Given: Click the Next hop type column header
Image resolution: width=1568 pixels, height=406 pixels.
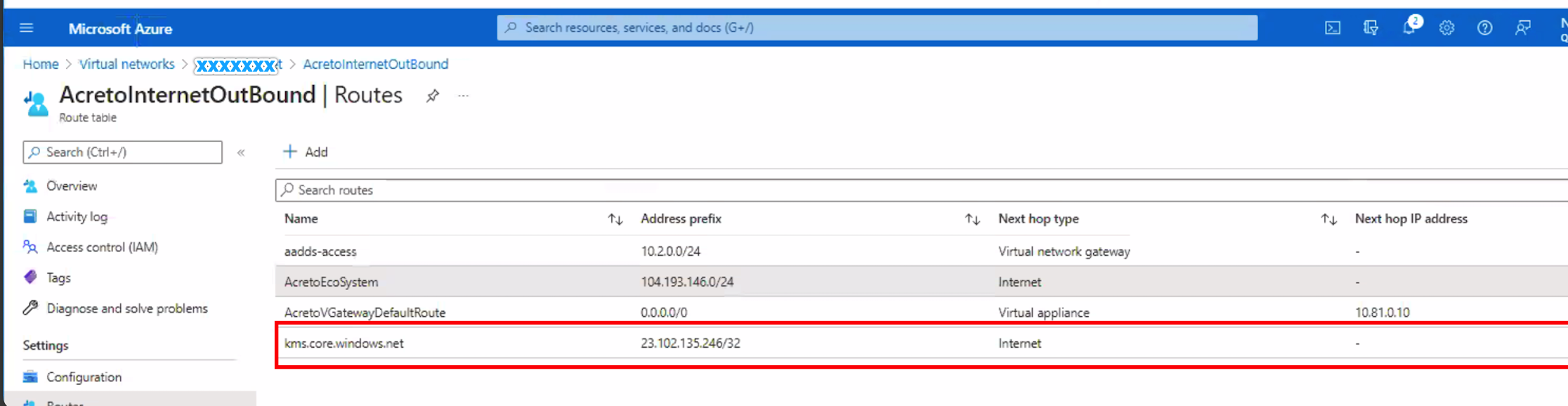Looking at the screenshot, I should 1038,219.
